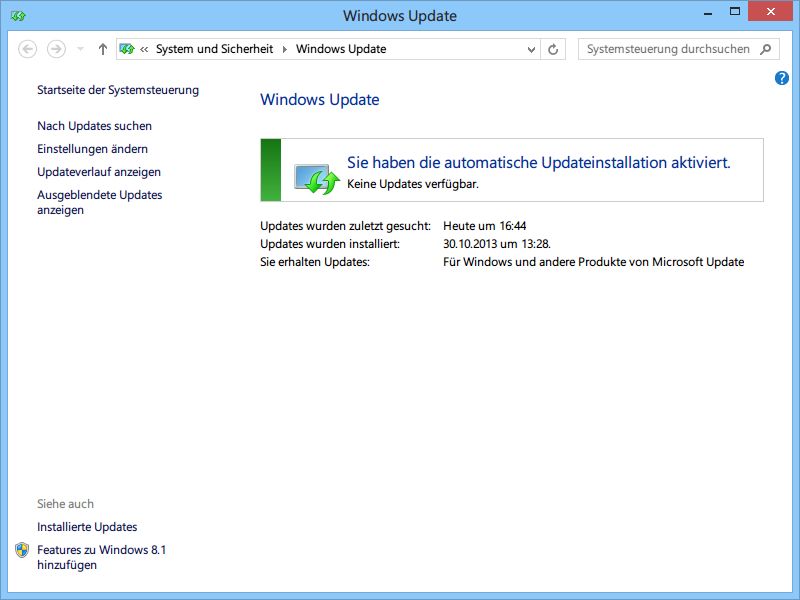This screenshot has height=600, width=800.
Task: Expand the address bar history dropdown
Action: pyautogui.click(x=531, y=49)
